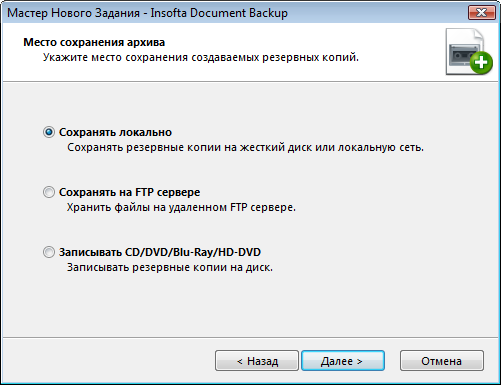Click the cassette tape wizard icon

[462, 55]
